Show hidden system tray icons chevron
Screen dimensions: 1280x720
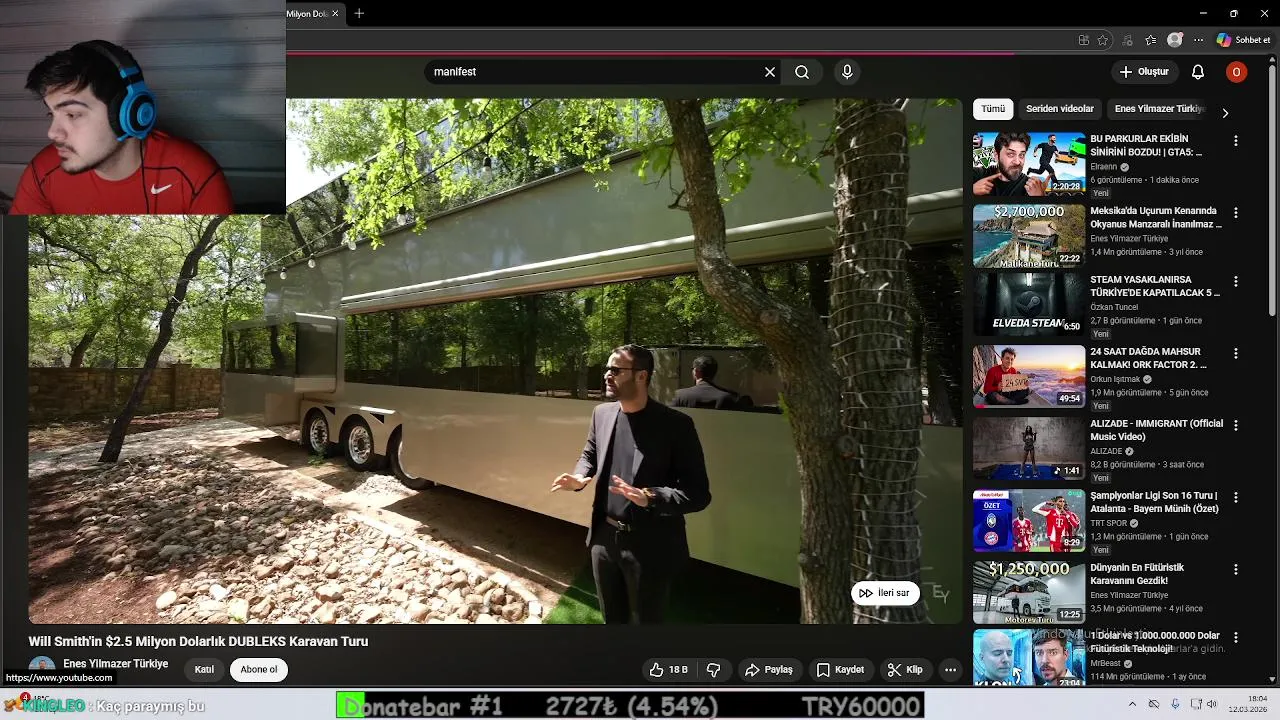coord(1132,704)
